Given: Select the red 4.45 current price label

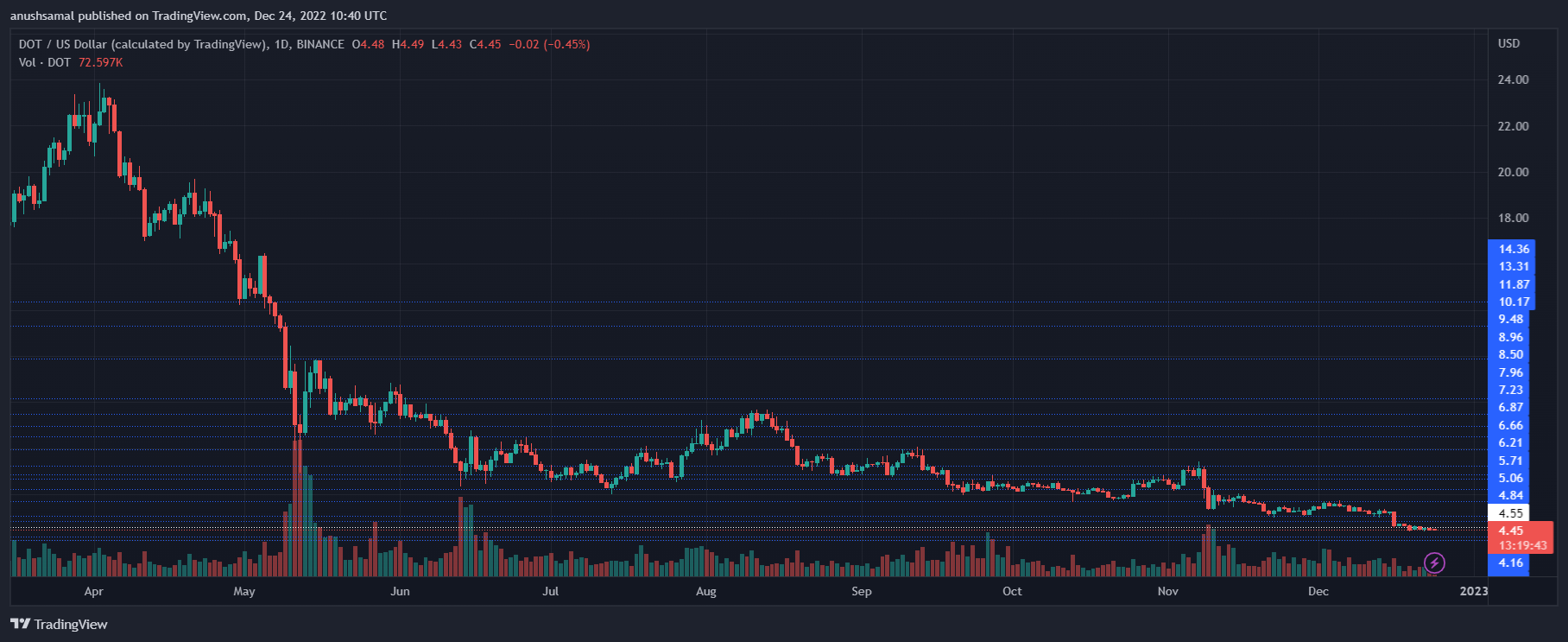Looking at the screenshot, I should click(1511, 531).
